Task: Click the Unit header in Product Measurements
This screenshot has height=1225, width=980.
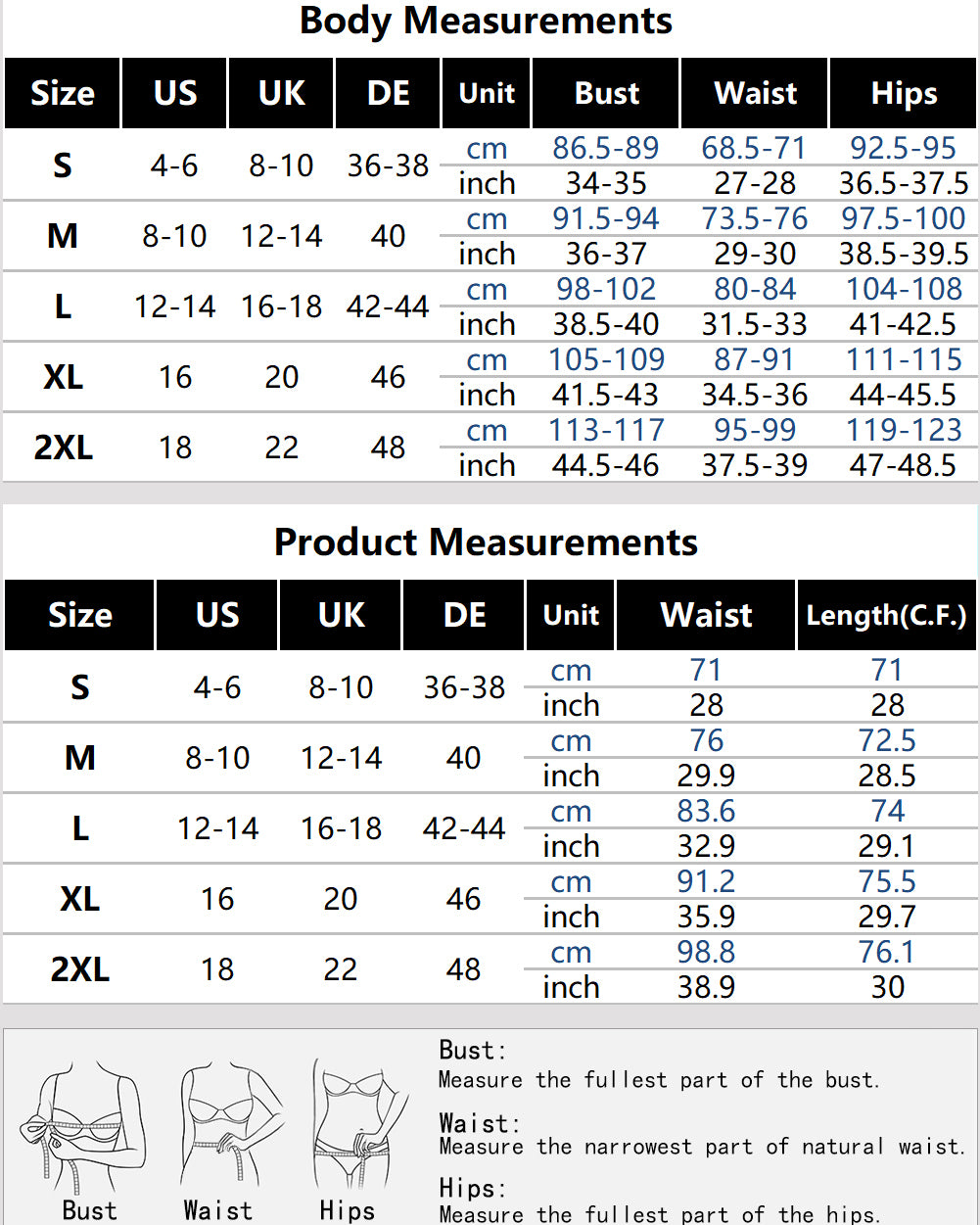Action: tap(571, 615)
